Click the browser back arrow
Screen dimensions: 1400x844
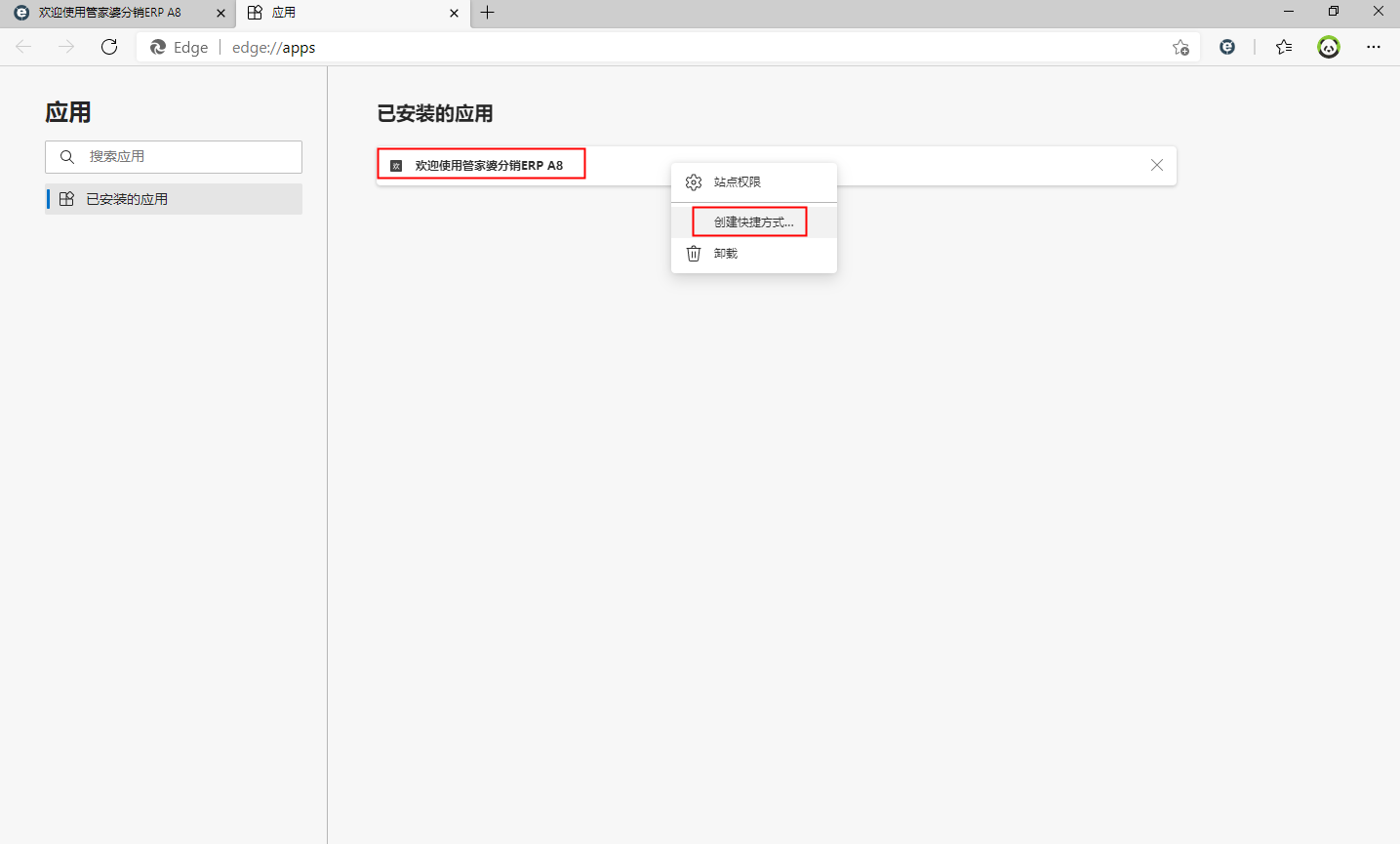click(23, 47)
